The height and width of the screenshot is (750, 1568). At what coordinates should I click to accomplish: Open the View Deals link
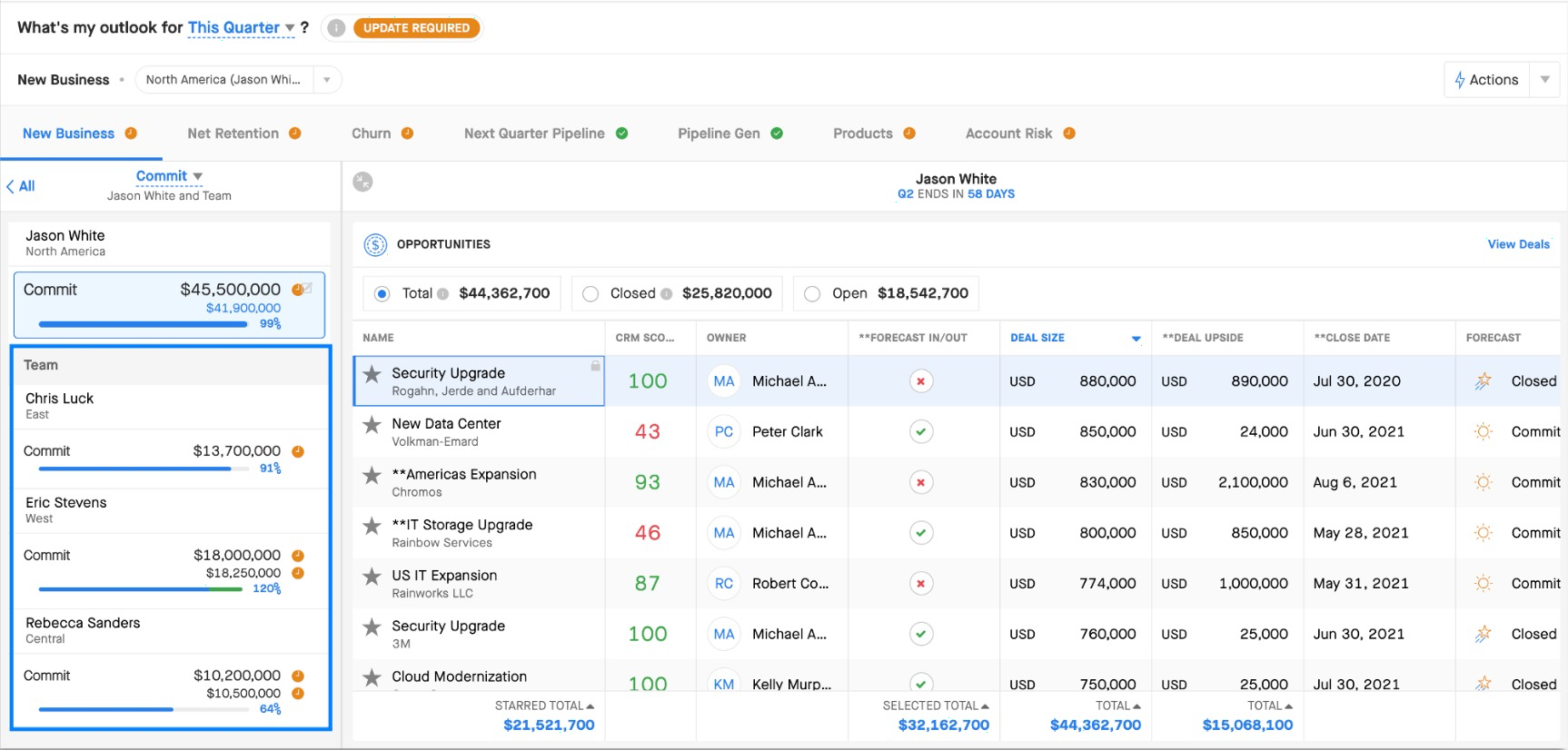click(x=1518, y=244)
